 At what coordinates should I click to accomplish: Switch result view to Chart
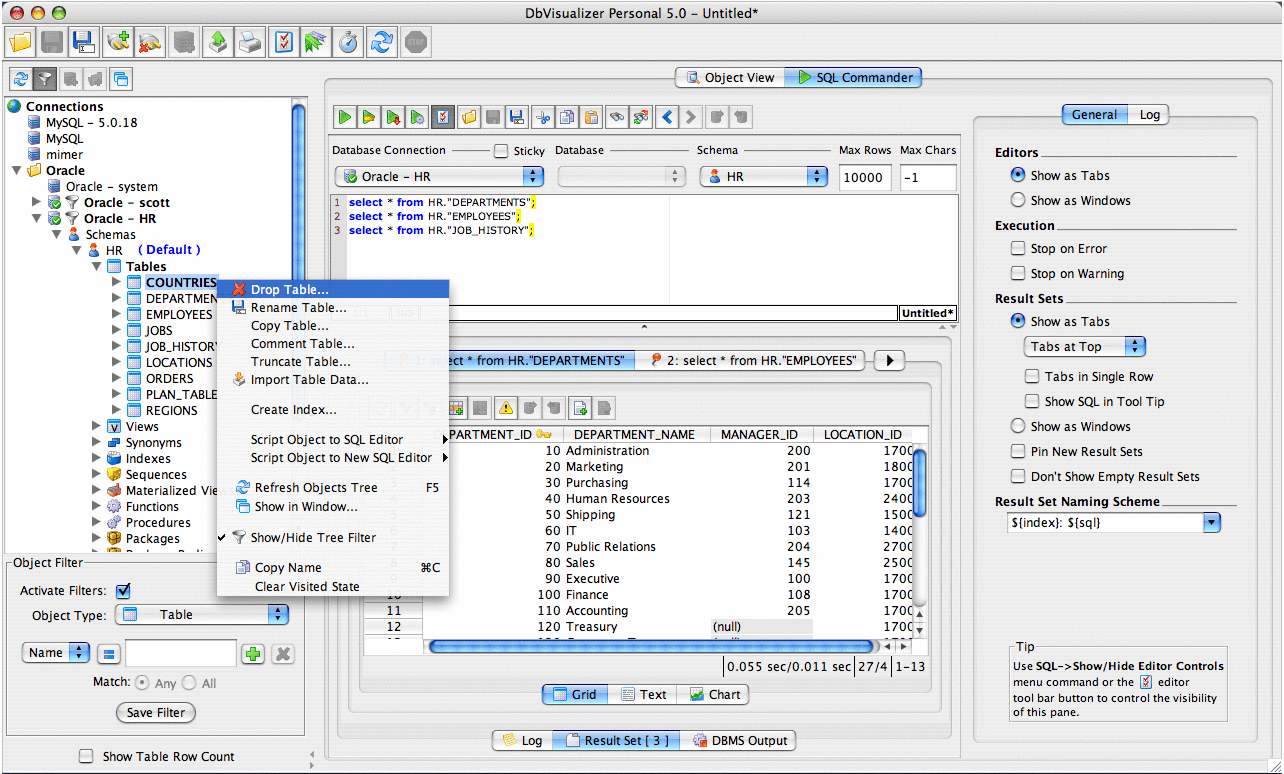pyautogui.click(x=714, y=695)
